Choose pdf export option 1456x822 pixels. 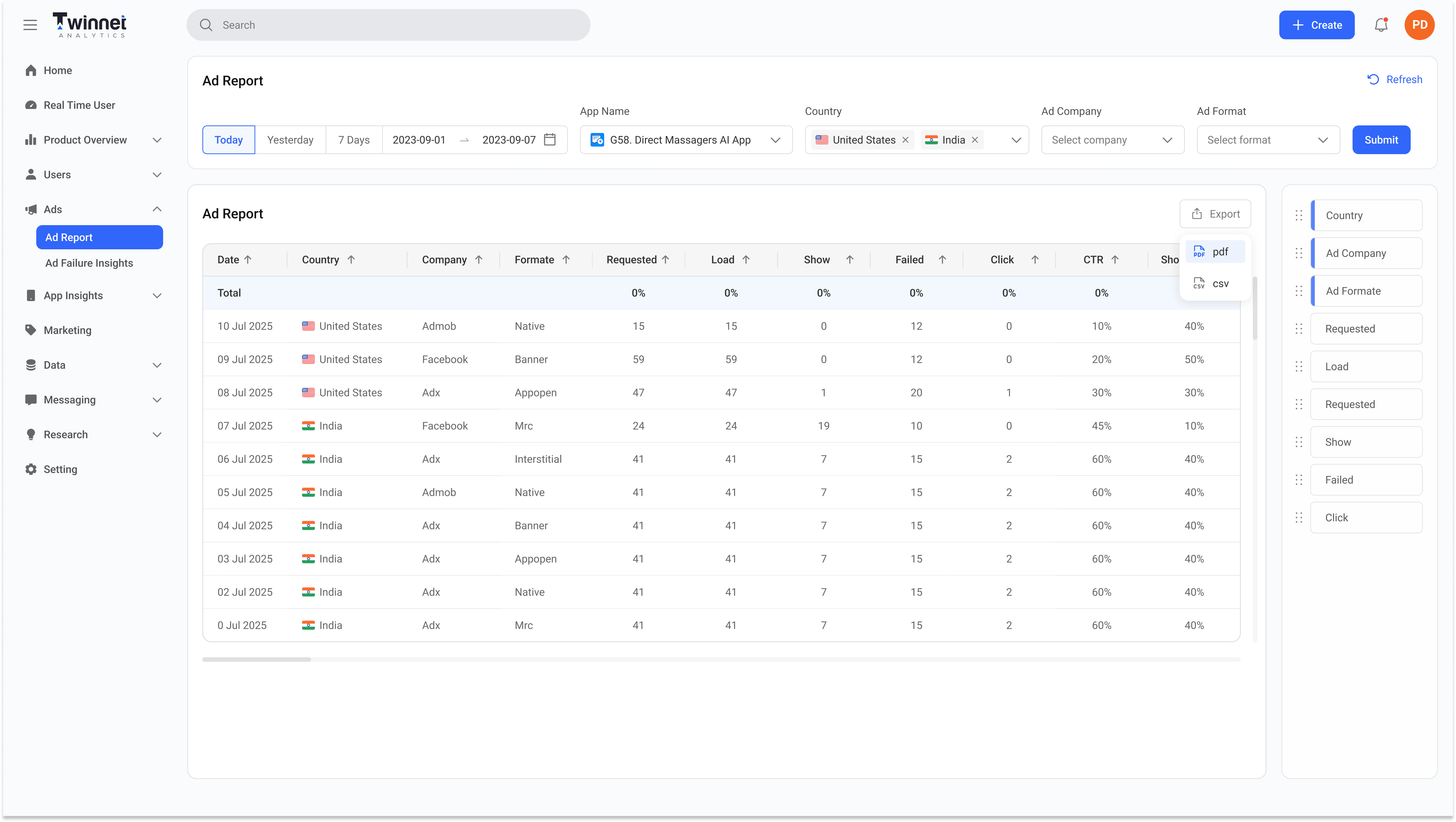tap(1215, 252)
